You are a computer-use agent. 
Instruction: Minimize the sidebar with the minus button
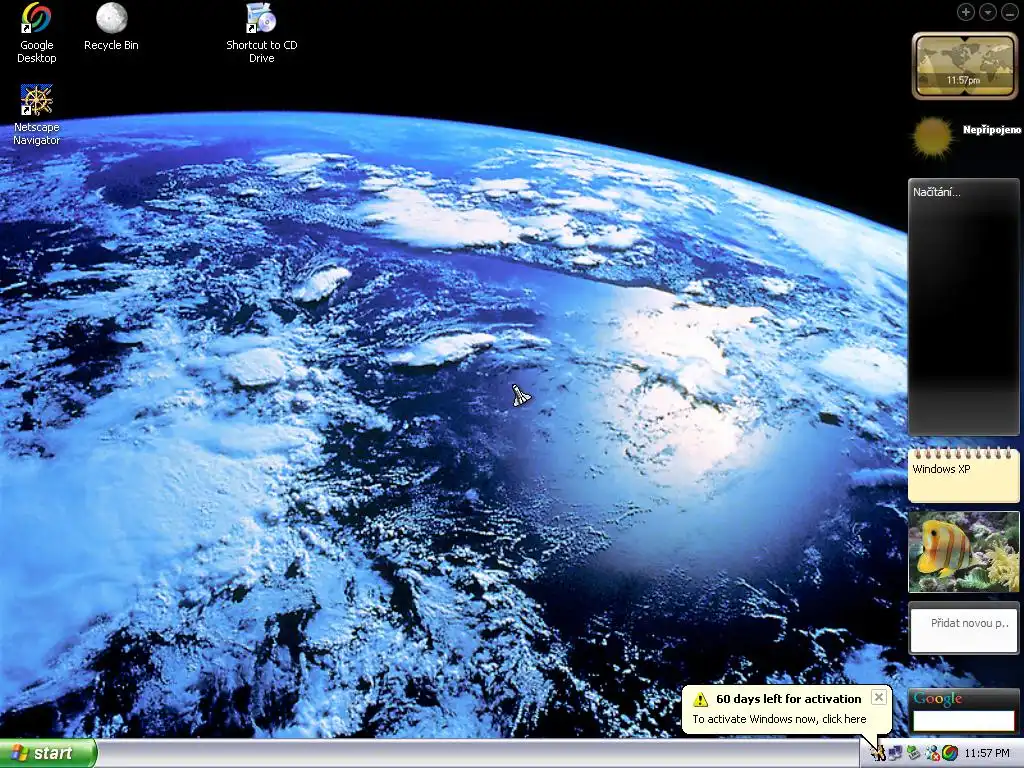(x=1009, y=12)
